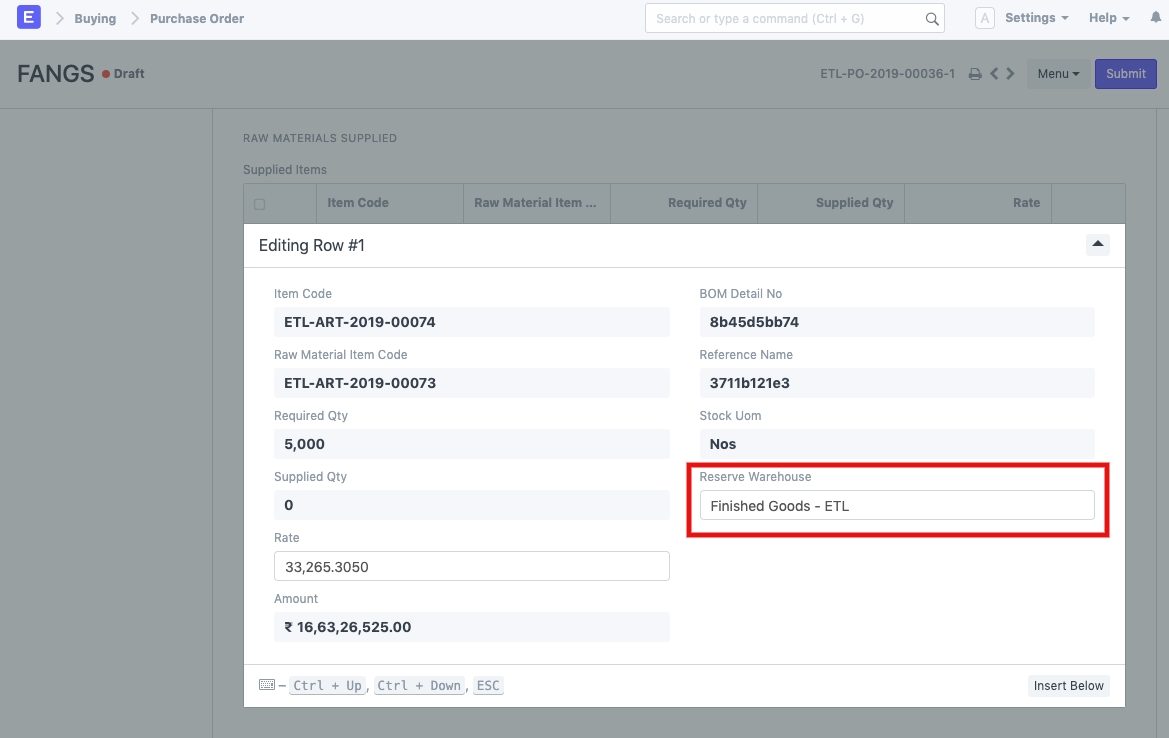Click the keyboard shortcuts icon

266,685
